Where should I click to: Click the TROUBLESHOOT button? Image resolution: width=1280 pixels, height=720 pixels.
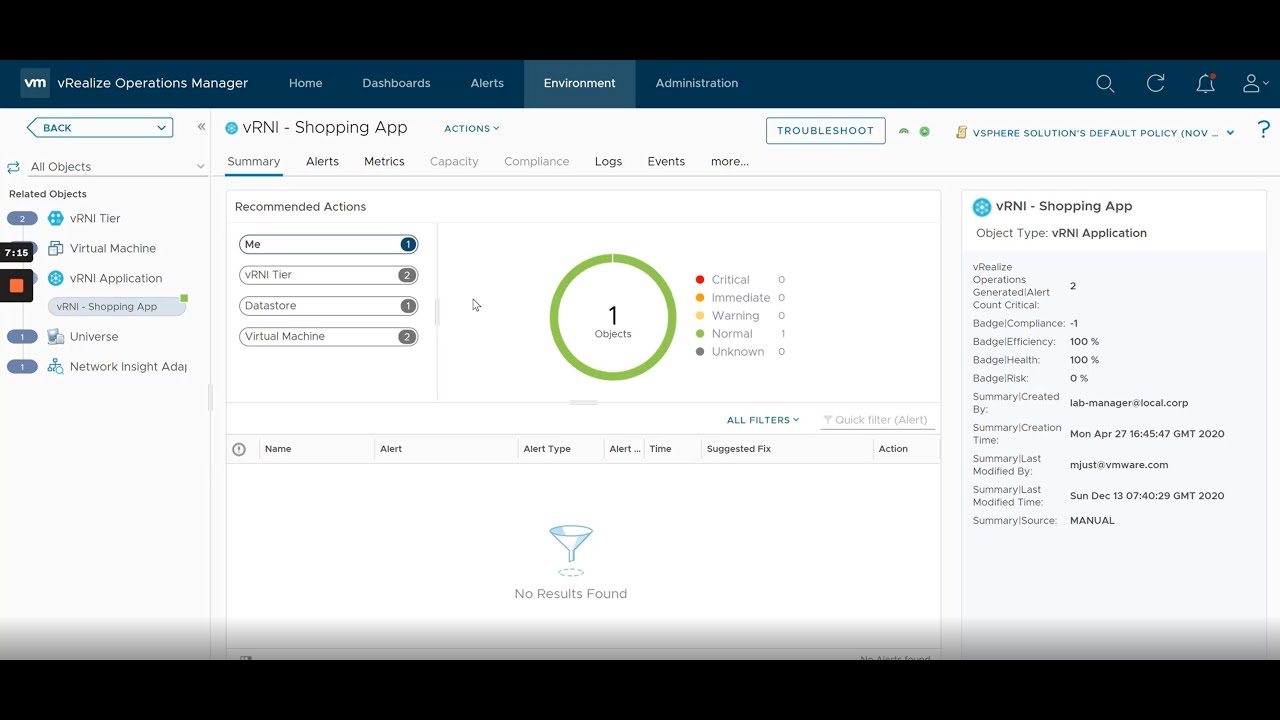click(826, 131)
